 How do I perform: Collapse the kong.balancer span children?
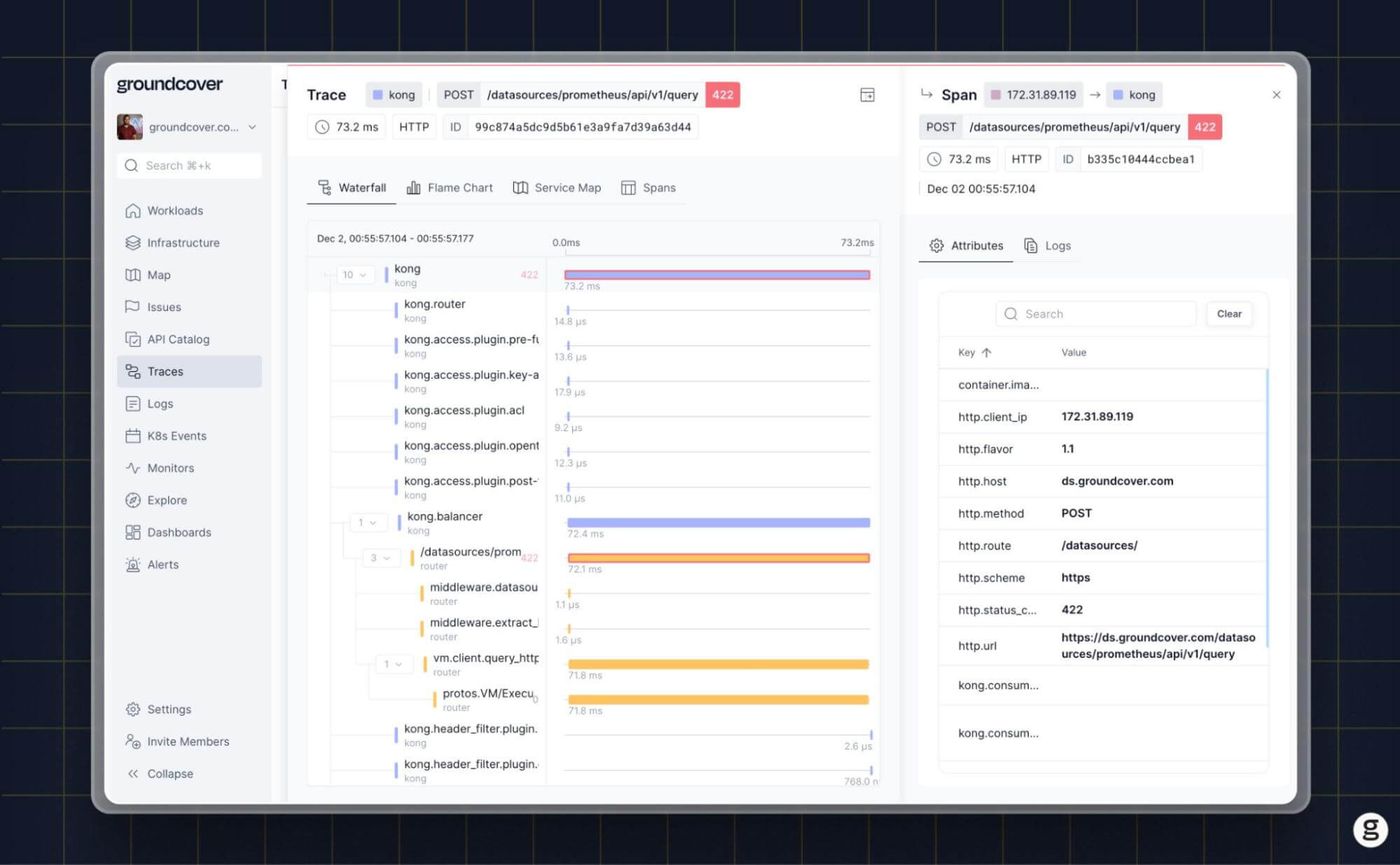368,523
